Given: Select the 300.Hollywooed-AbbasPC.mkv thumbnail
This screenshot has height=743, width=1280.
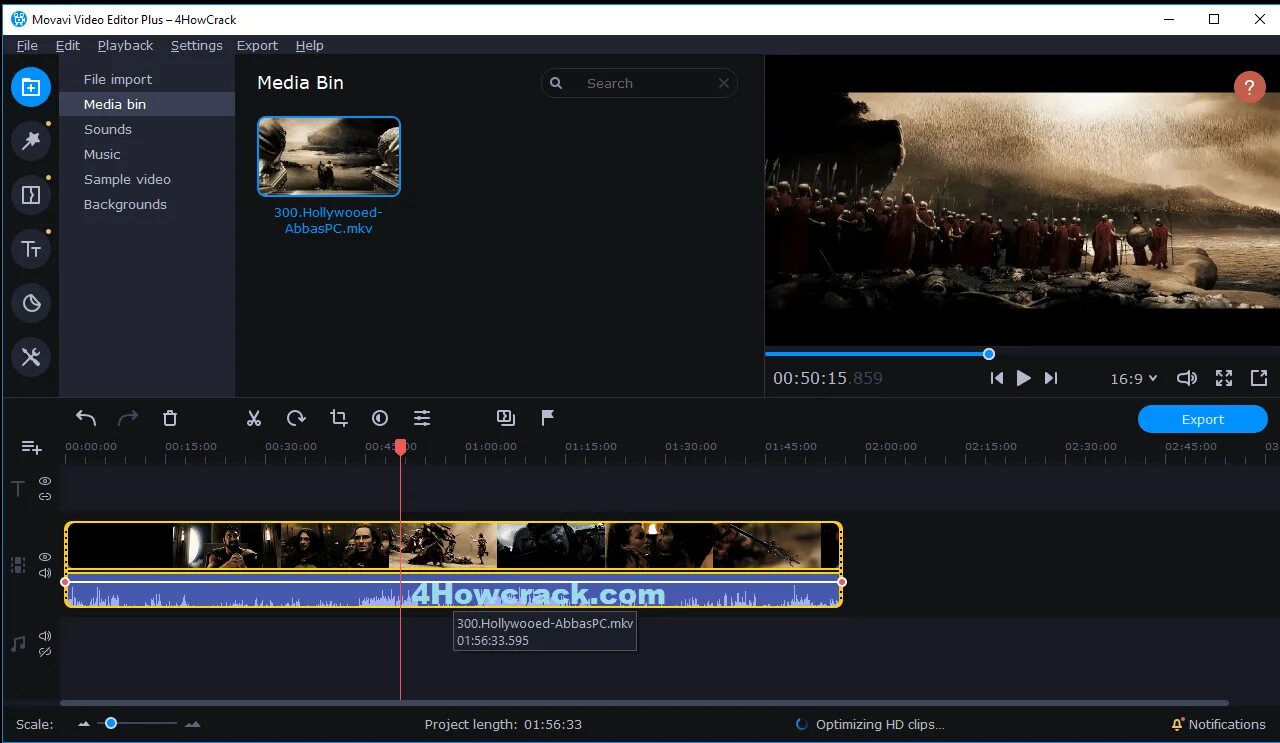Looking at the screenshot, I should click(x=329, y=156).
